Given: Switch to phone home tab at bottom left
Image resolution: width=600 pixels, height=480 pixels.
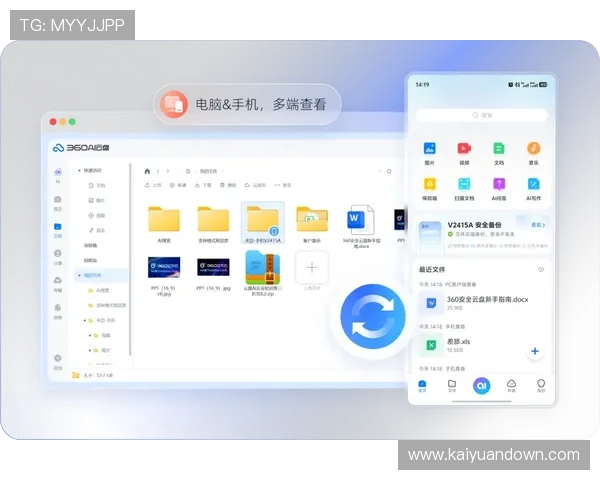Looking at the screenshot, I should pyautogui.click(x=422, y=385).
